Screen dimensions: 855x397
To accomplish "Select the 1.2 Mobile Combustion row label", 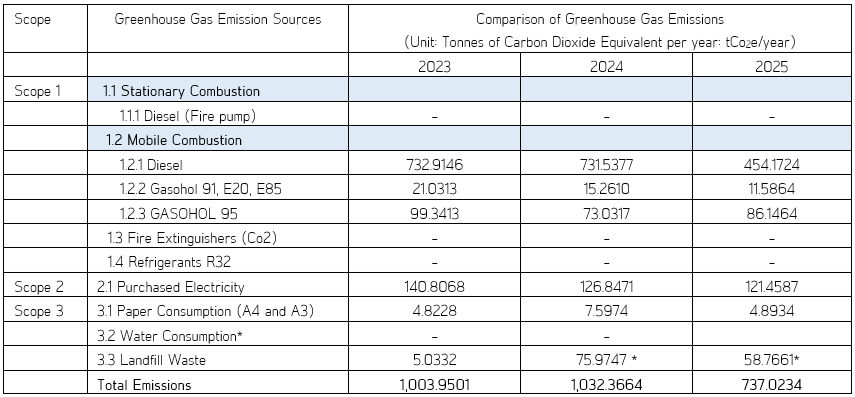I will [x=174, y=140].
